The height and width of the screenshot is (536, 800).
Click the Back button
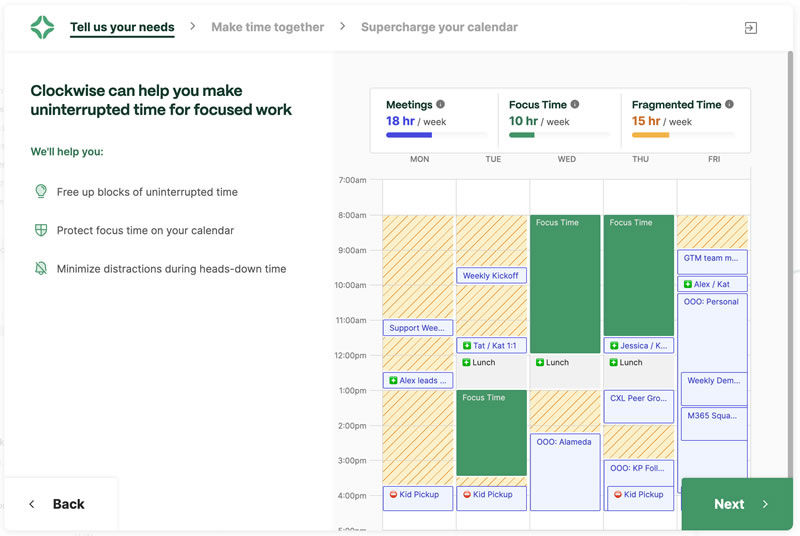click(x=61, y=504)
